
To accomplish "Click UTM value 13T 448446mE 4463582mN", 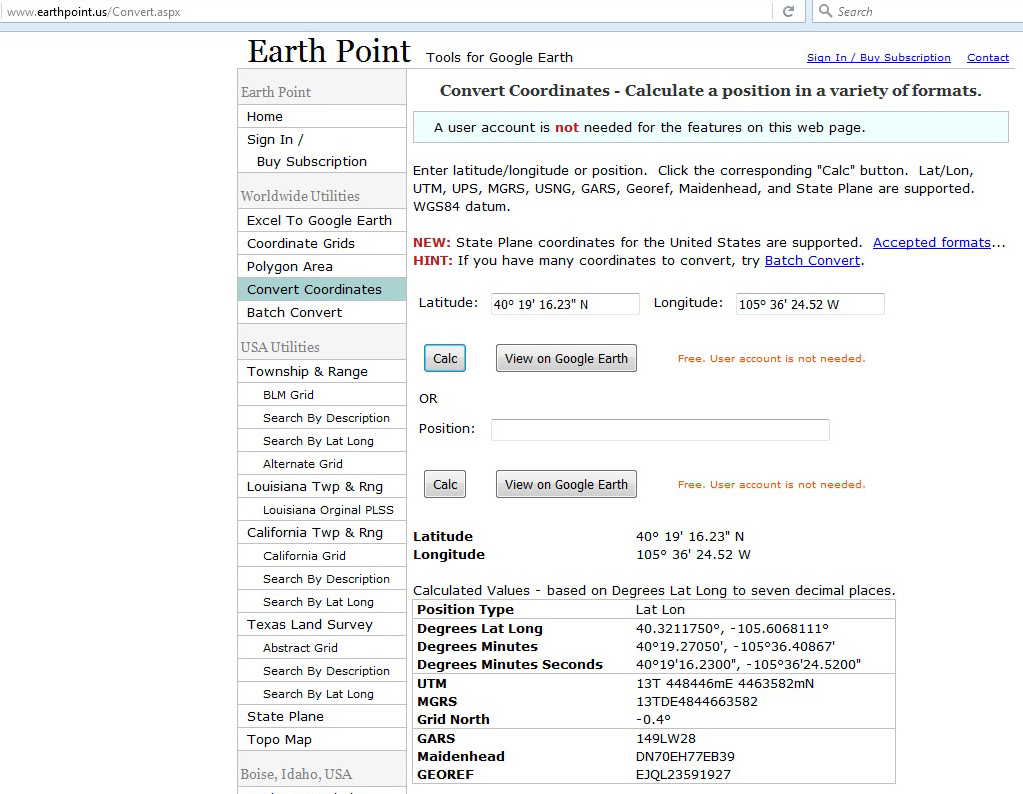I will (725, 684).
